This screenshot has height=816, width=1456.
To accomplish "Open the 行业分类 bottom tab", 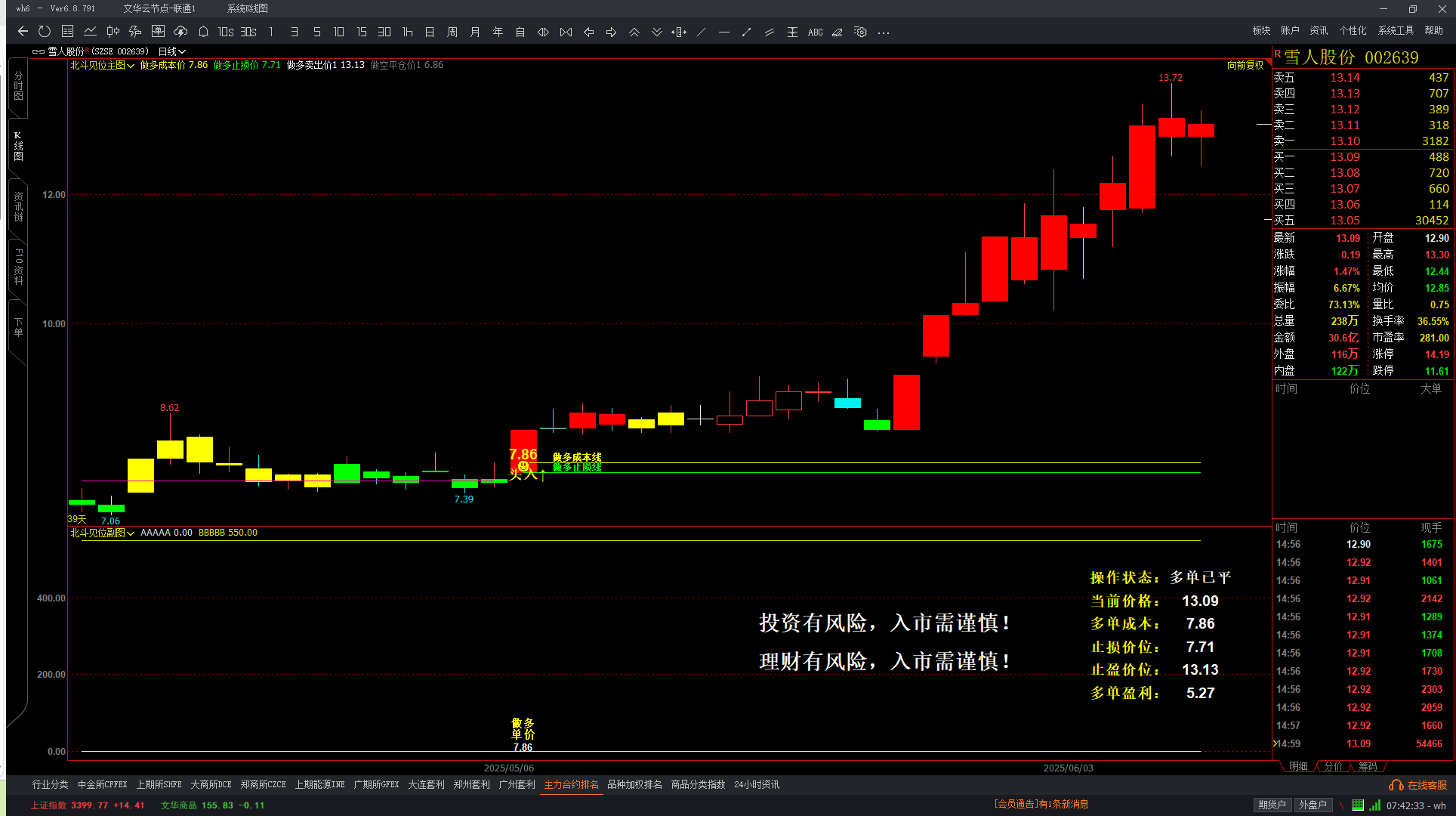I will click(x=51, y=785).
